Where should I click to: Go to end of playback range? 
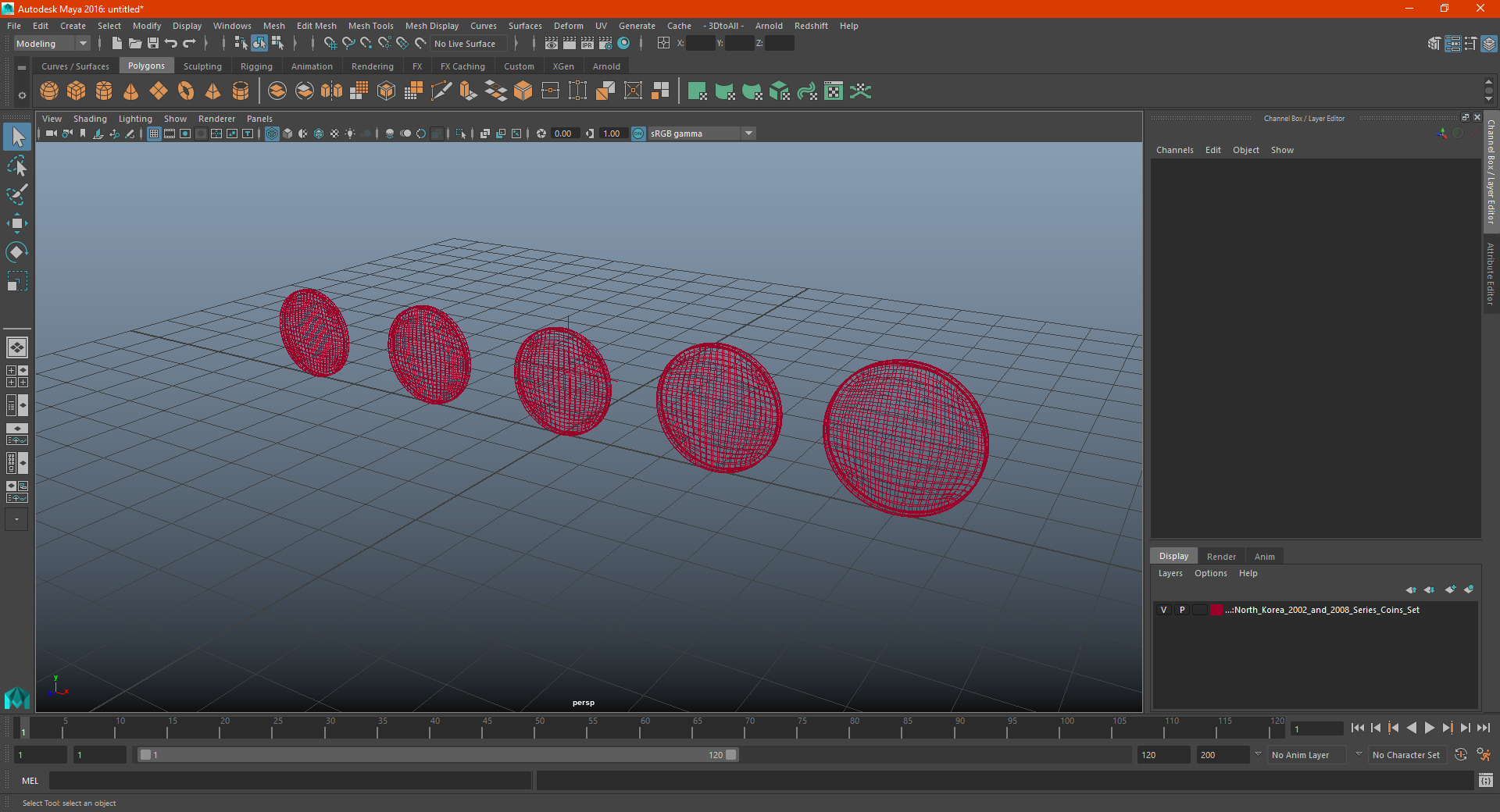[1484, 728]
